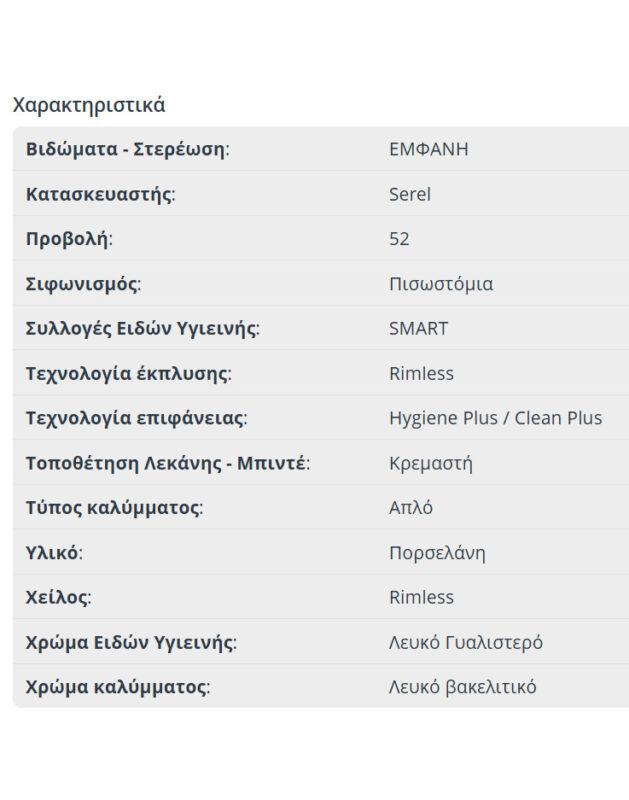Click the Βιδώματα - Στερέωση label
629x800 pixels.
pyautogui.click(x=127, y=149)
